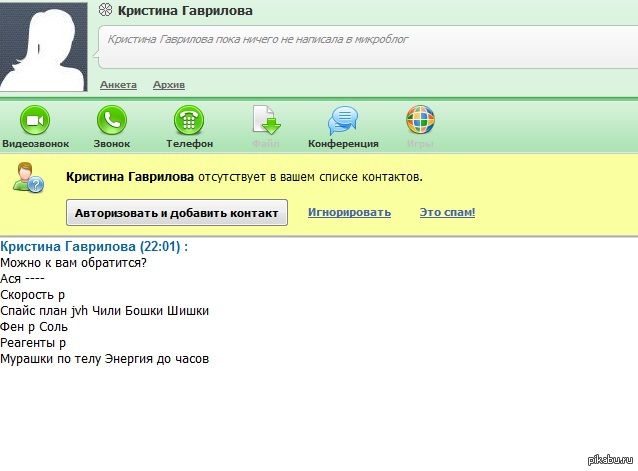The height and width of the screenshot is (471, 638).
Task: Click the Файл send file icon
Action: [266, 121]
